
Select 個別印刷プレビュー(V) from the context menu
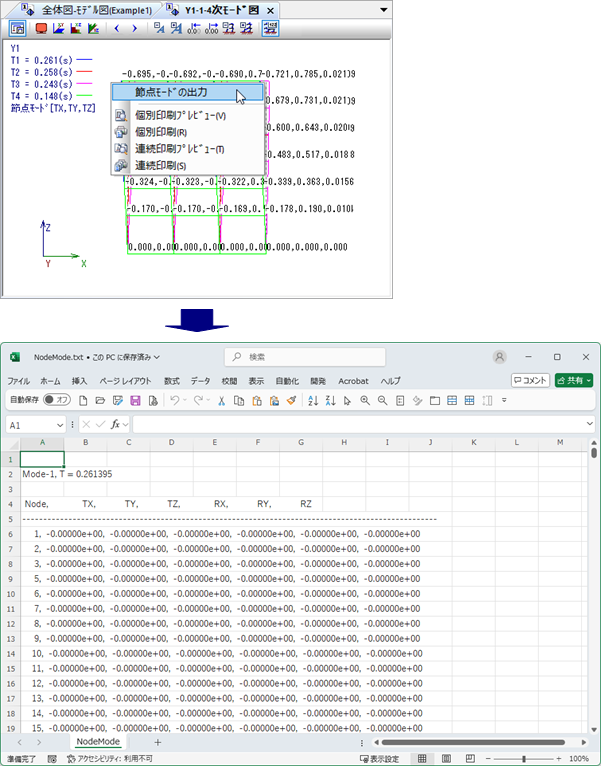point(180,115)
